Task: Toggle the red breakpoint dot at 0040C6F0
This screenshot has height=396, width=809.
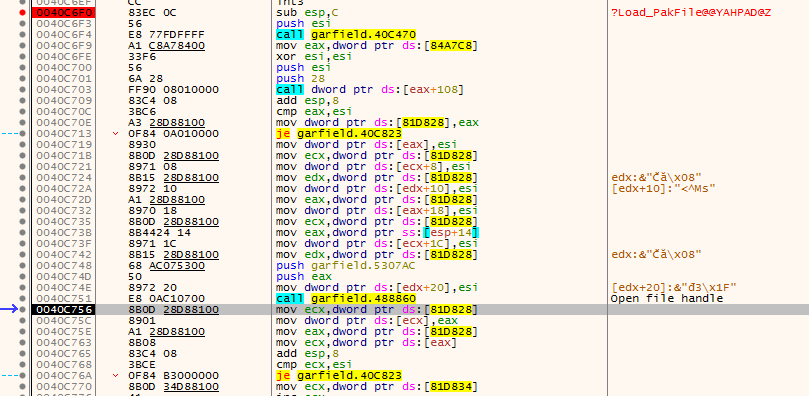Action: coord(22,12)
